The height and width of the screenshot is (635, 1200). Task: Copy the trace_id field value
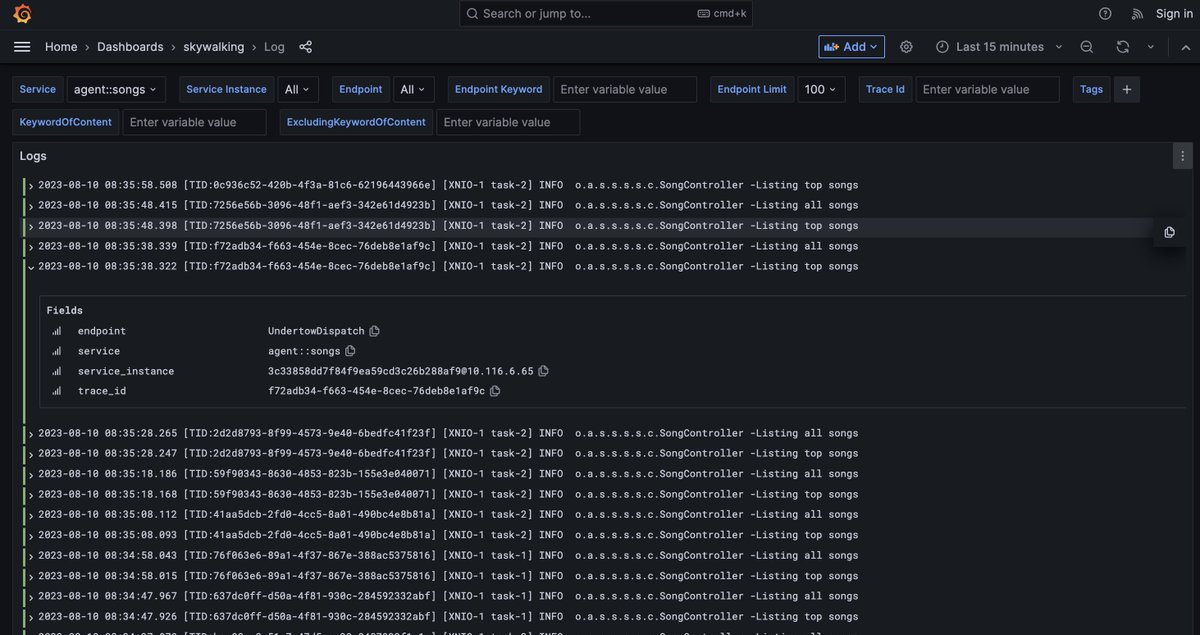pyautogui.click(x=495, y=391)
